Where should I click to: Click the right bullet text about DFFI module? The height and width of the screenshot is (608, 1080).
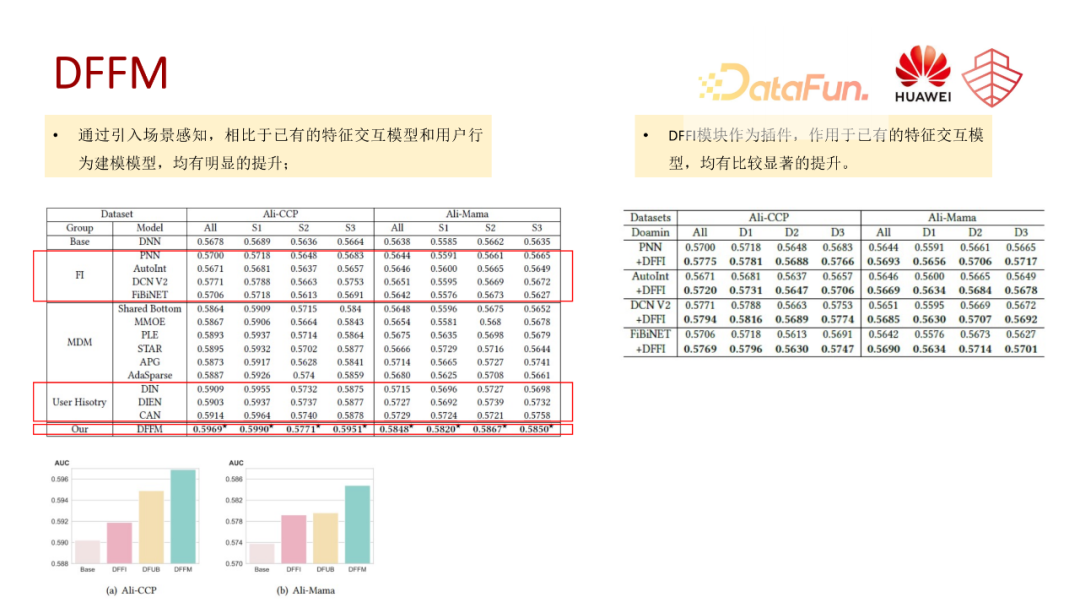pos(825,148)
